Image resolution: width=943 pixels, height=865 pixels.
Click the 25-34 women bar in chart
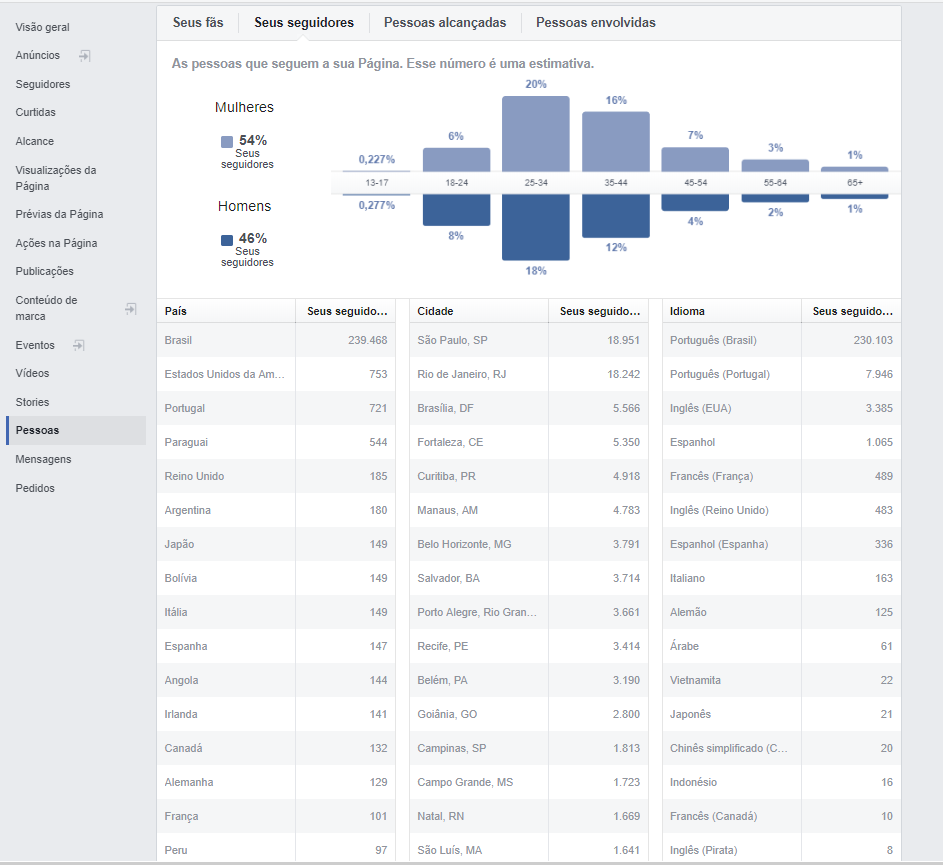(536, 132)
